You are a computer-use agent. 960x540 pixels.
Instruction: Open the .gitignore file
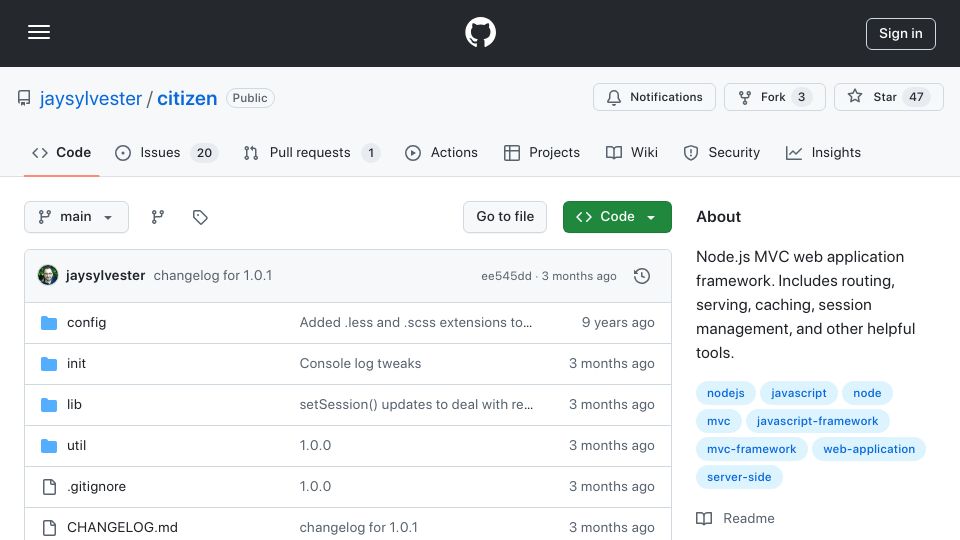tap(97, 487)
